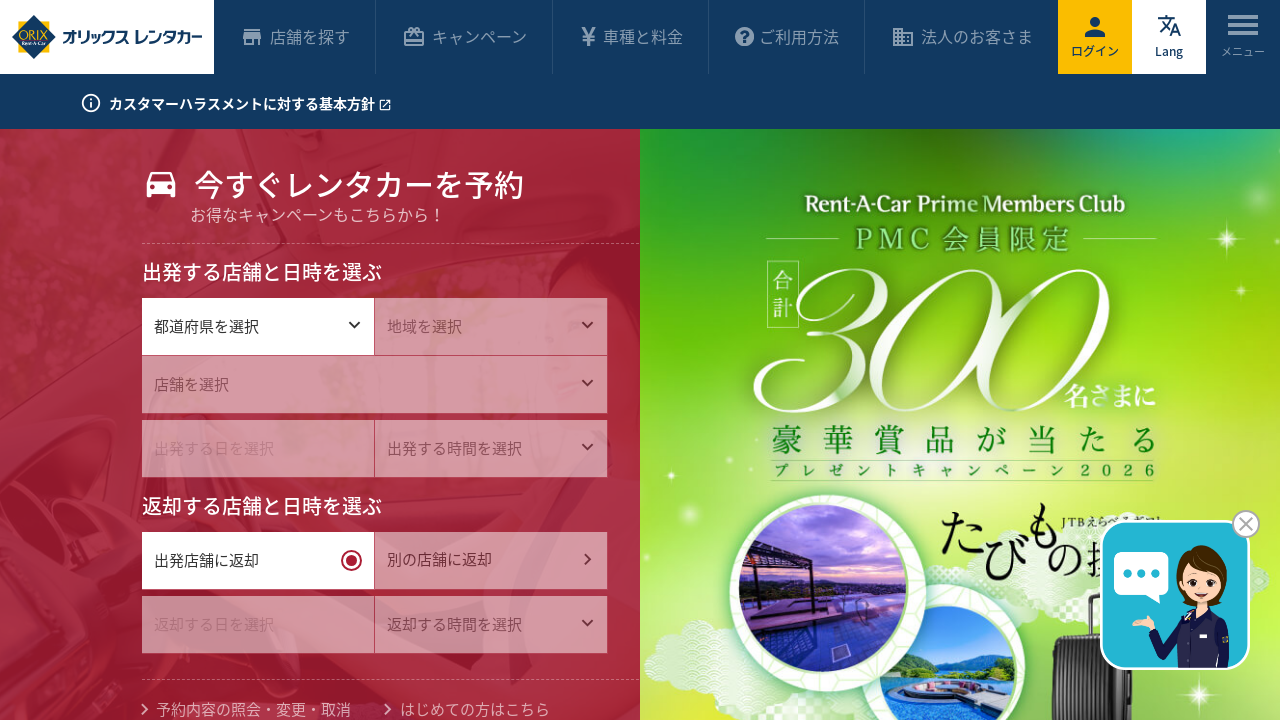
Task: Close the chat assistant popup
Action: [x=1246, y=524]
